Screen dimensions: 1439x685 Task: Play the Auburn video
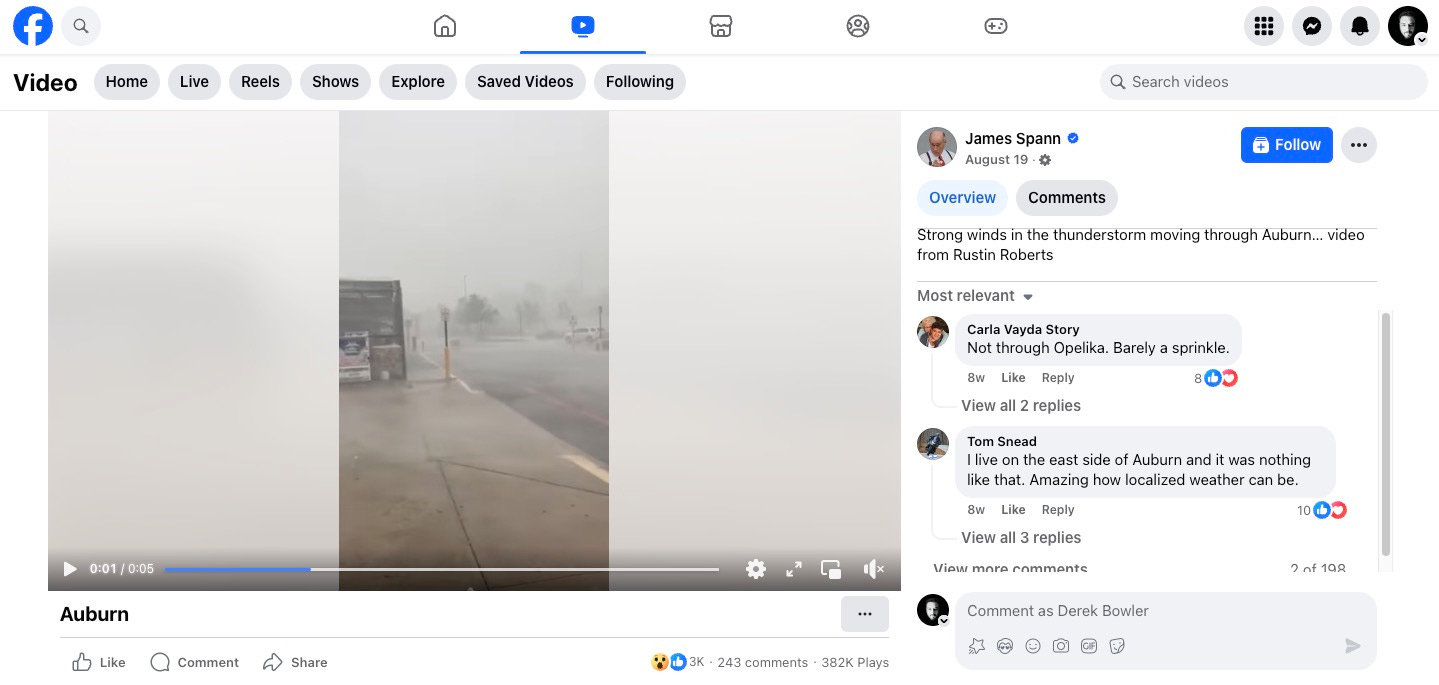pos(70,569)
